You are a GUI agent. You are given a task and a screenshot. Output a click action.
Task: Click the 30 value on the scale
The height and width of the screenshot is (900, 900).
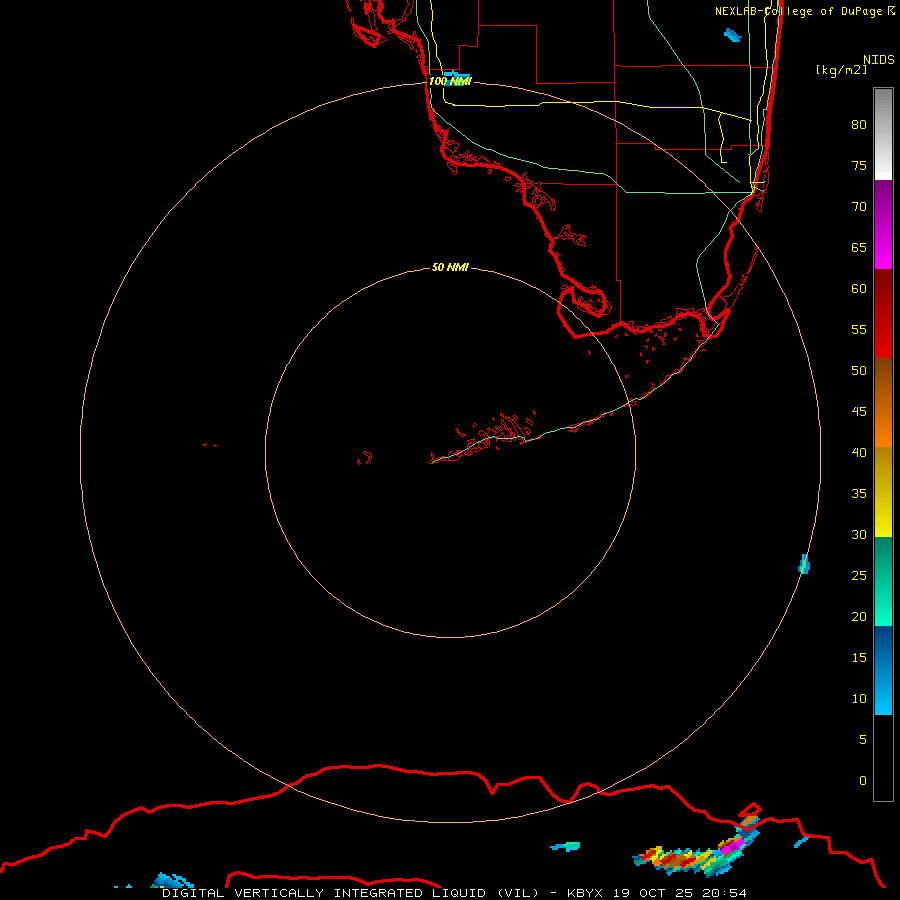click(859, 534)
